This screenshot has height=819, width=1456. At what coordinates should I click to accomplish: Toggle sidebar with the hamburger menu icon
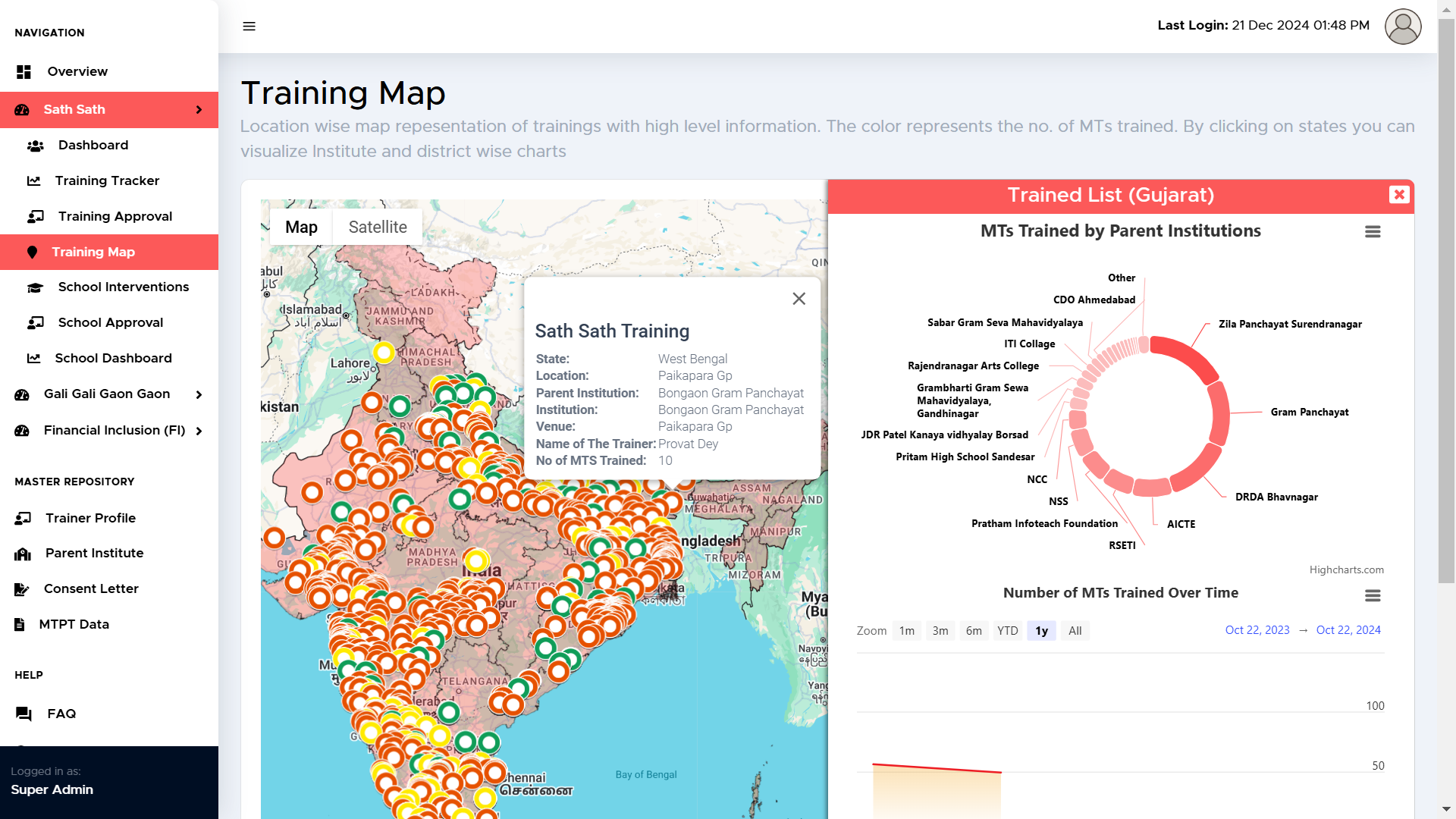(x=249, y=26)
